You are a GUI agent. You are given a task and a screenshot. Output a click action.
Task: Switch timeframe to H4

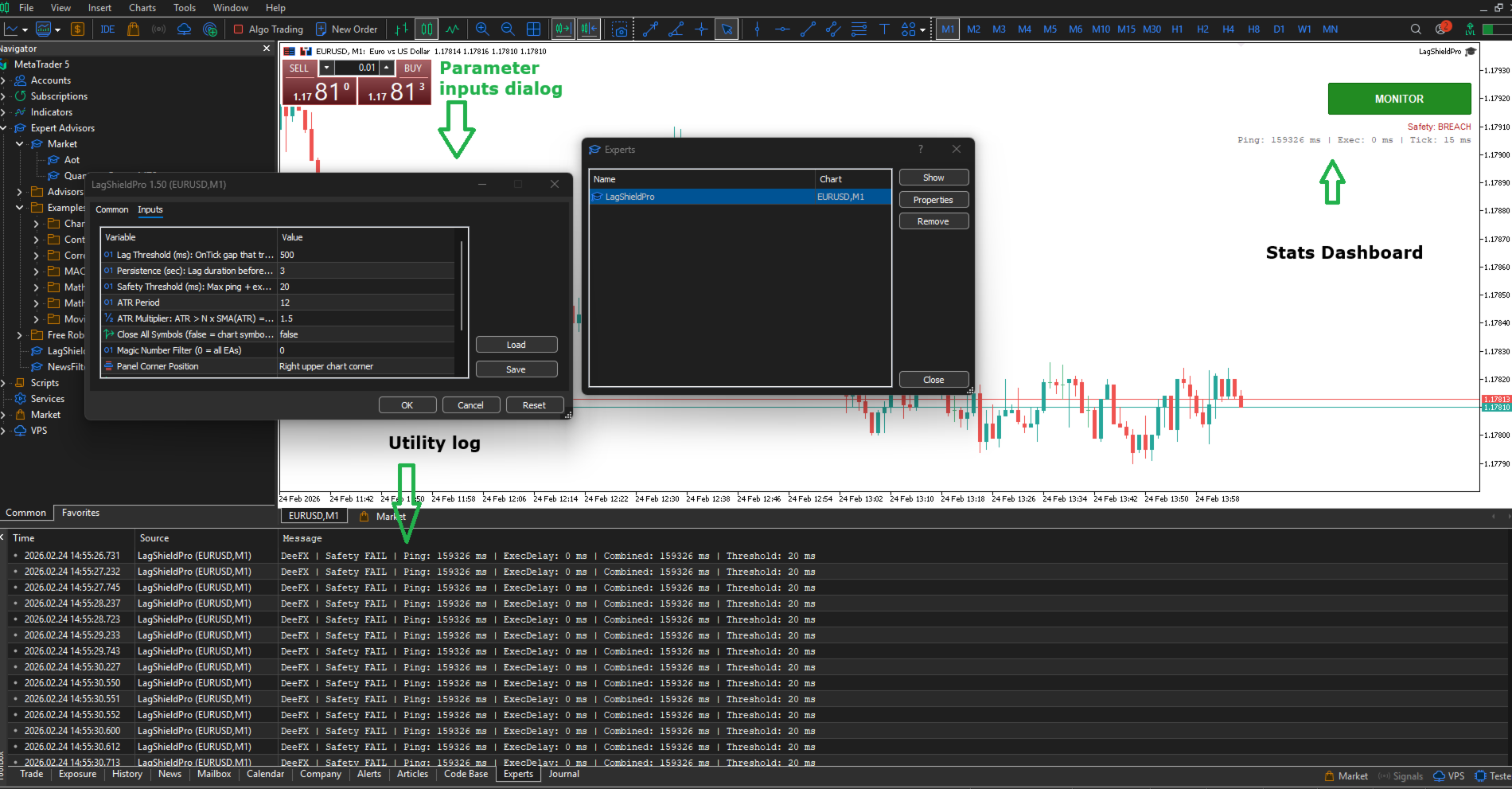coord(1228,29)
